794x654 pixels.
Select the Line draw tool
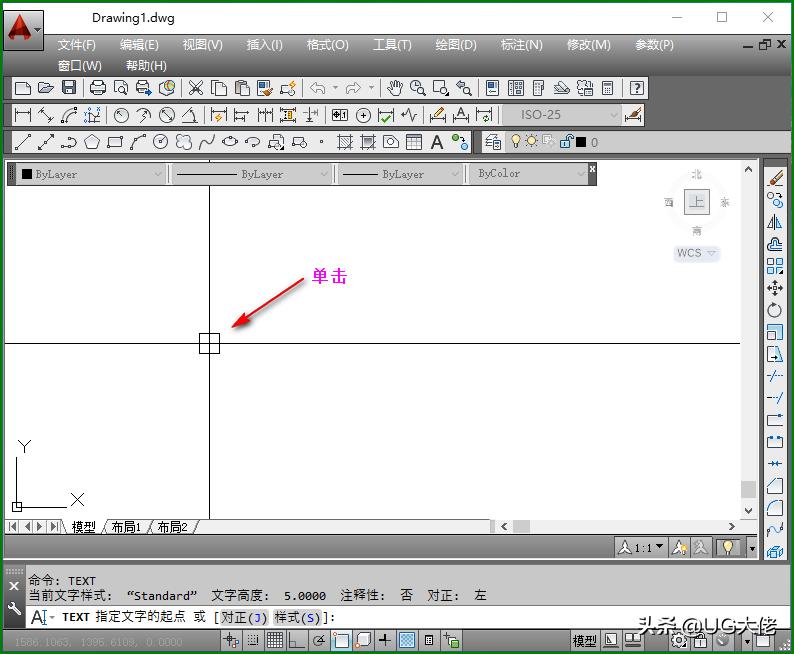22,142
